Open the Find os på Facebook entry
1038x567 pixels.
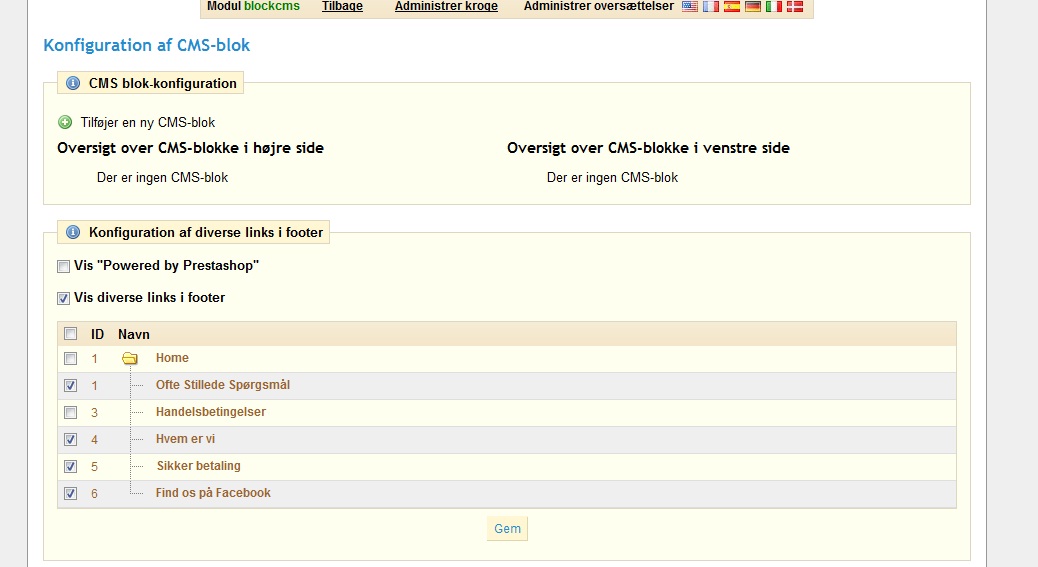pyautogui.click(x=213, y=493)
